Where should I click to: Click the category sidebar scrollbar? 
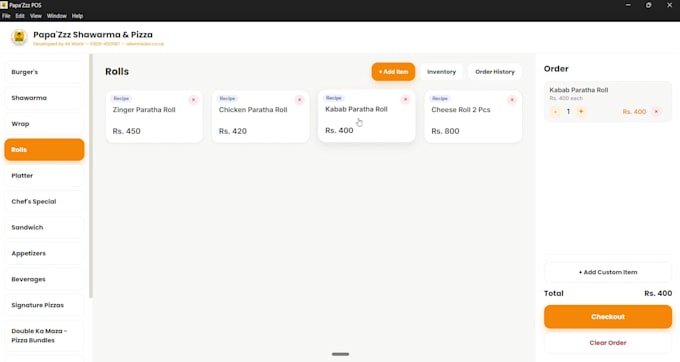coord(91,176)
